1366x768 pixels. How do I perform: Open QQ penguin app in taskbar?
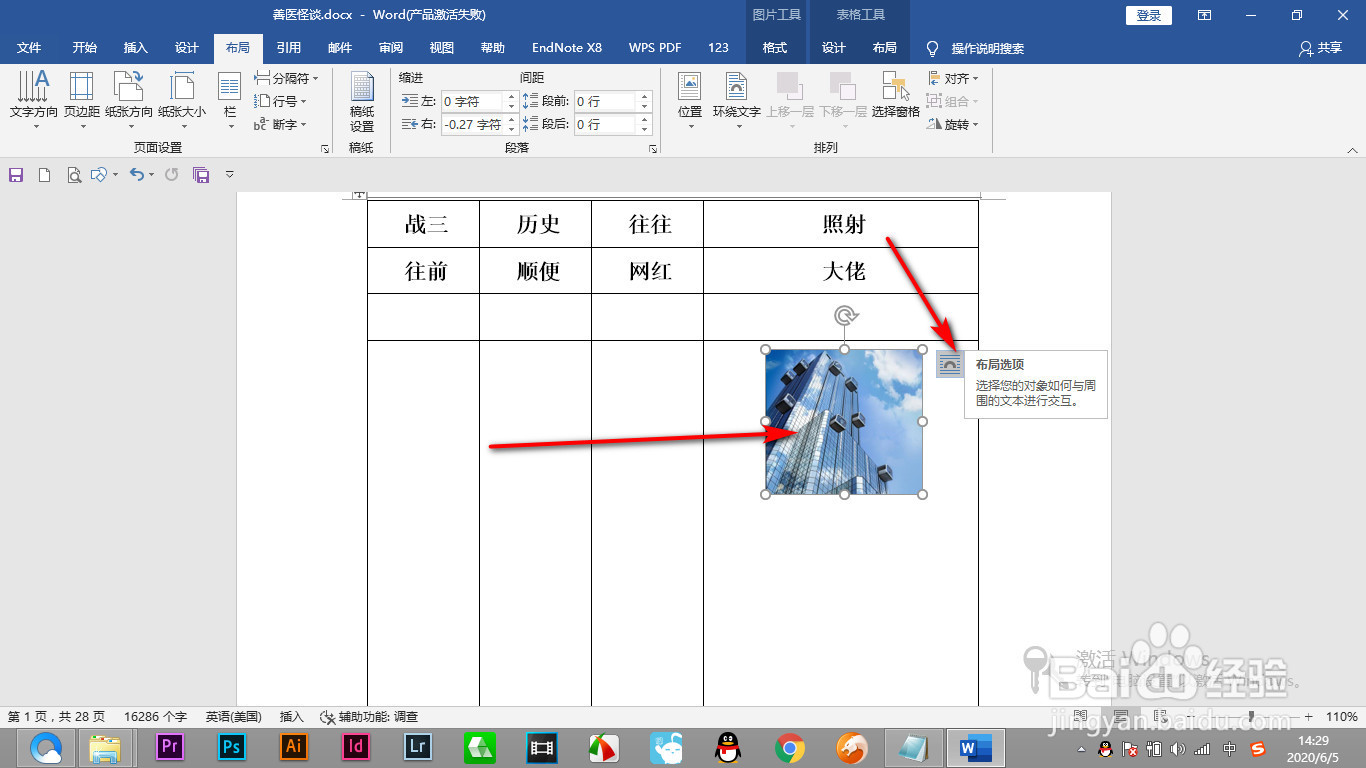(x=727, y=747)
